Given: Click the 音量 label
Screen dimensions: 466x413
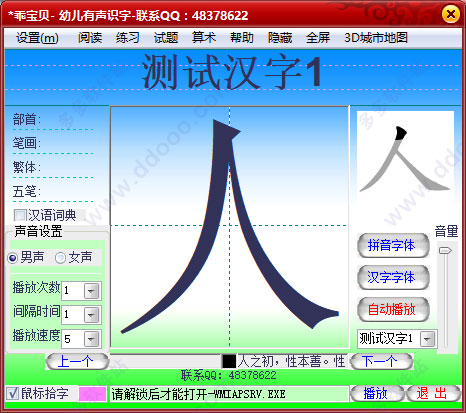Looking at the screenshot, I should (446, 231).
